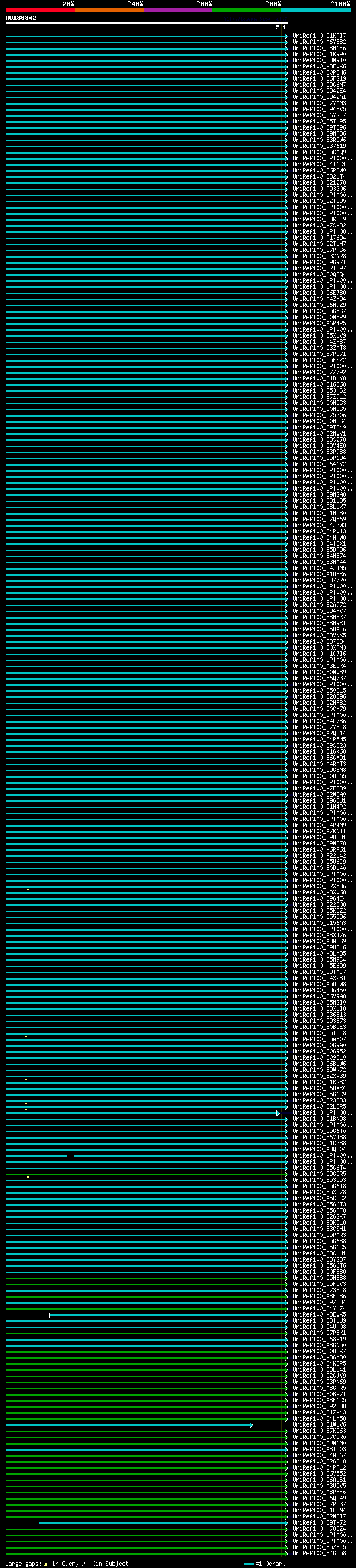Select the query label AU186842
This screenshot has width=356, height=1568.
point(21,18)
